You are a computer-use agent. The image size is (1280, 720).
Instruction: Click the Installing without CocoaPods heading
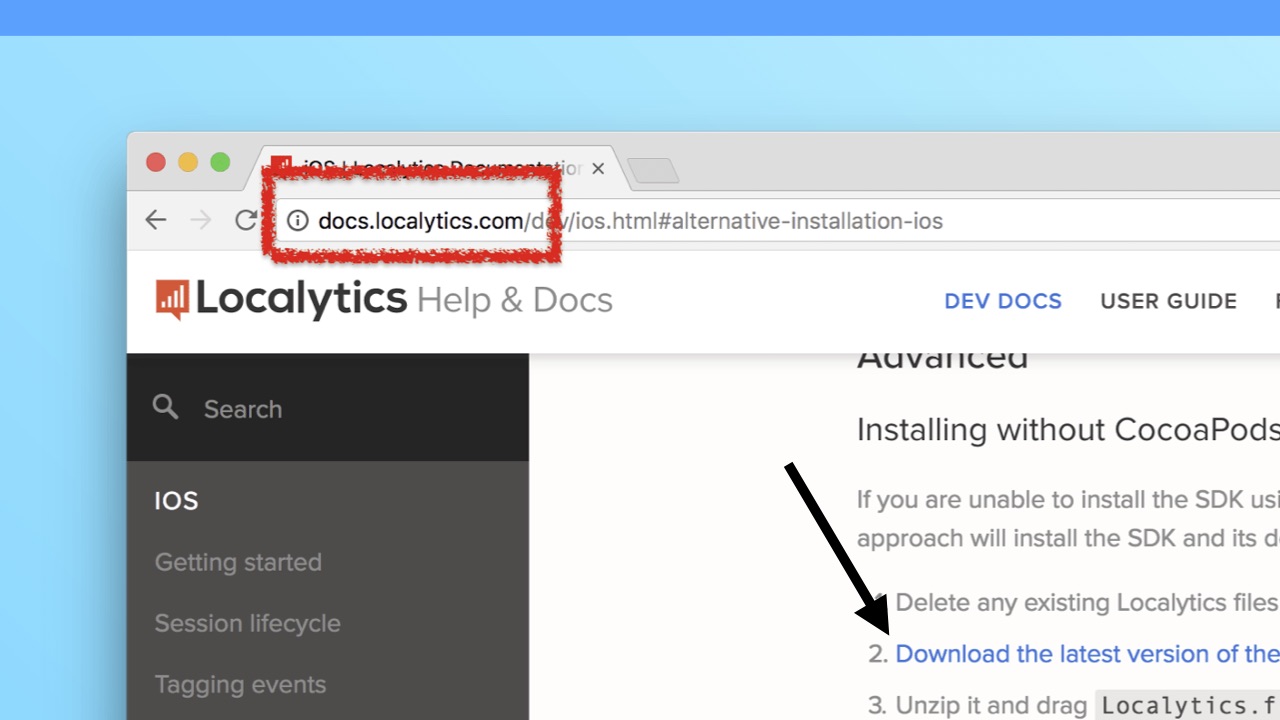pos(1068,430)
